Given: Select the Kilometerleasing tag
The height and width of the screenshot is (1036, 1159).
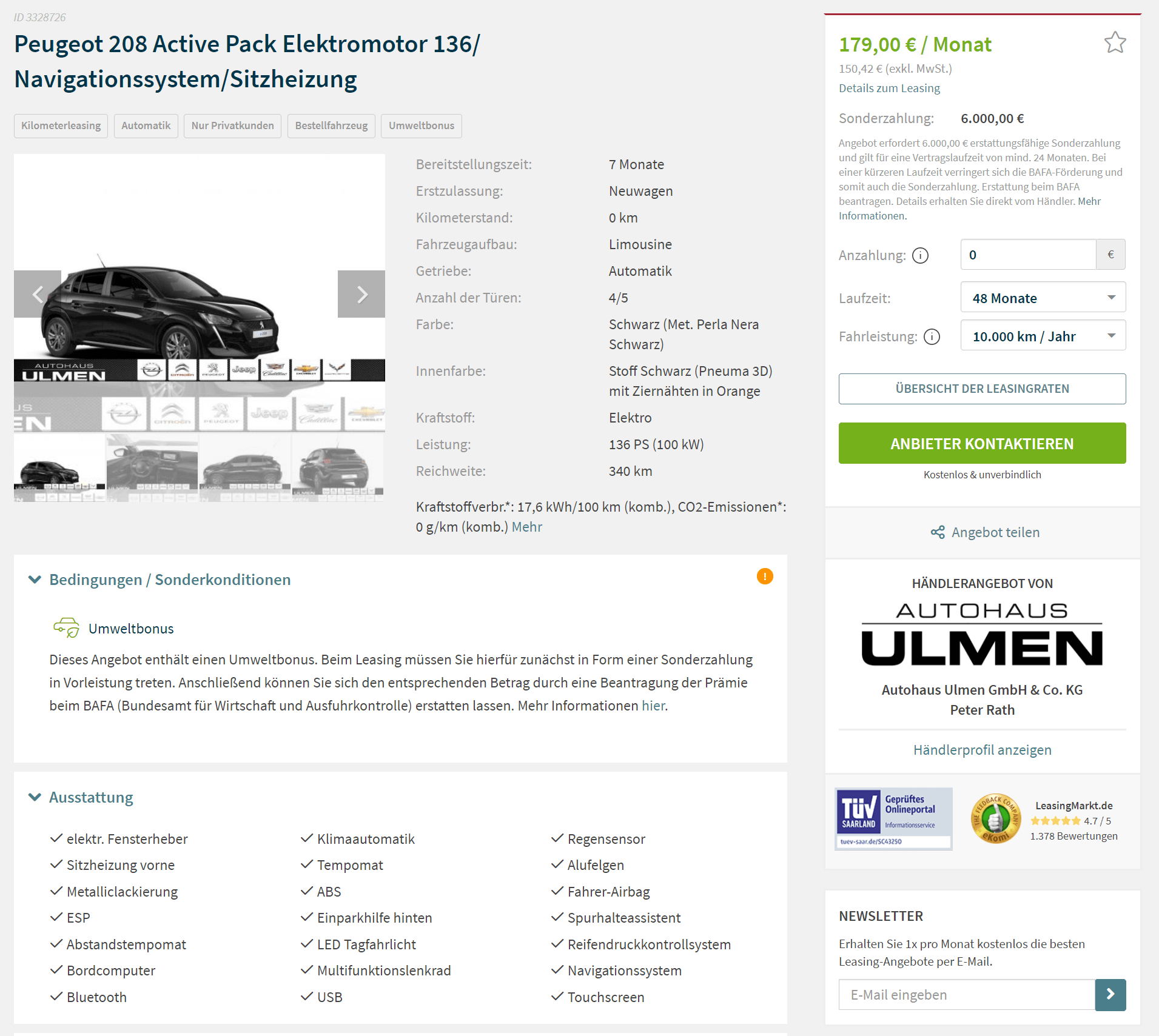Looking at the screenshot, I should pyautogui.click(x=61, y=125).
